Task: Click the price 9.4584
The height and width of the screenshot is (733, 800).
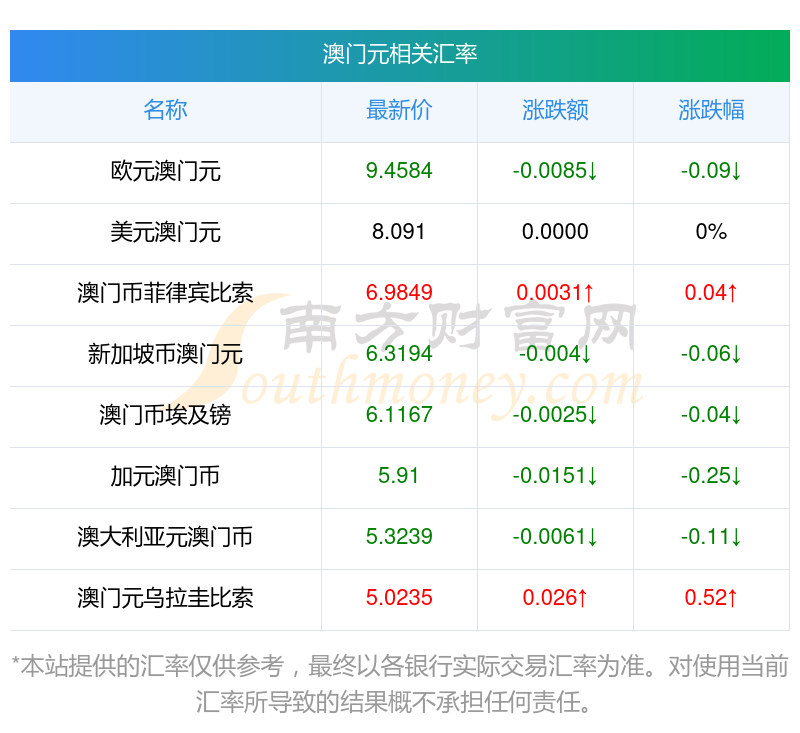Action: 399,171
